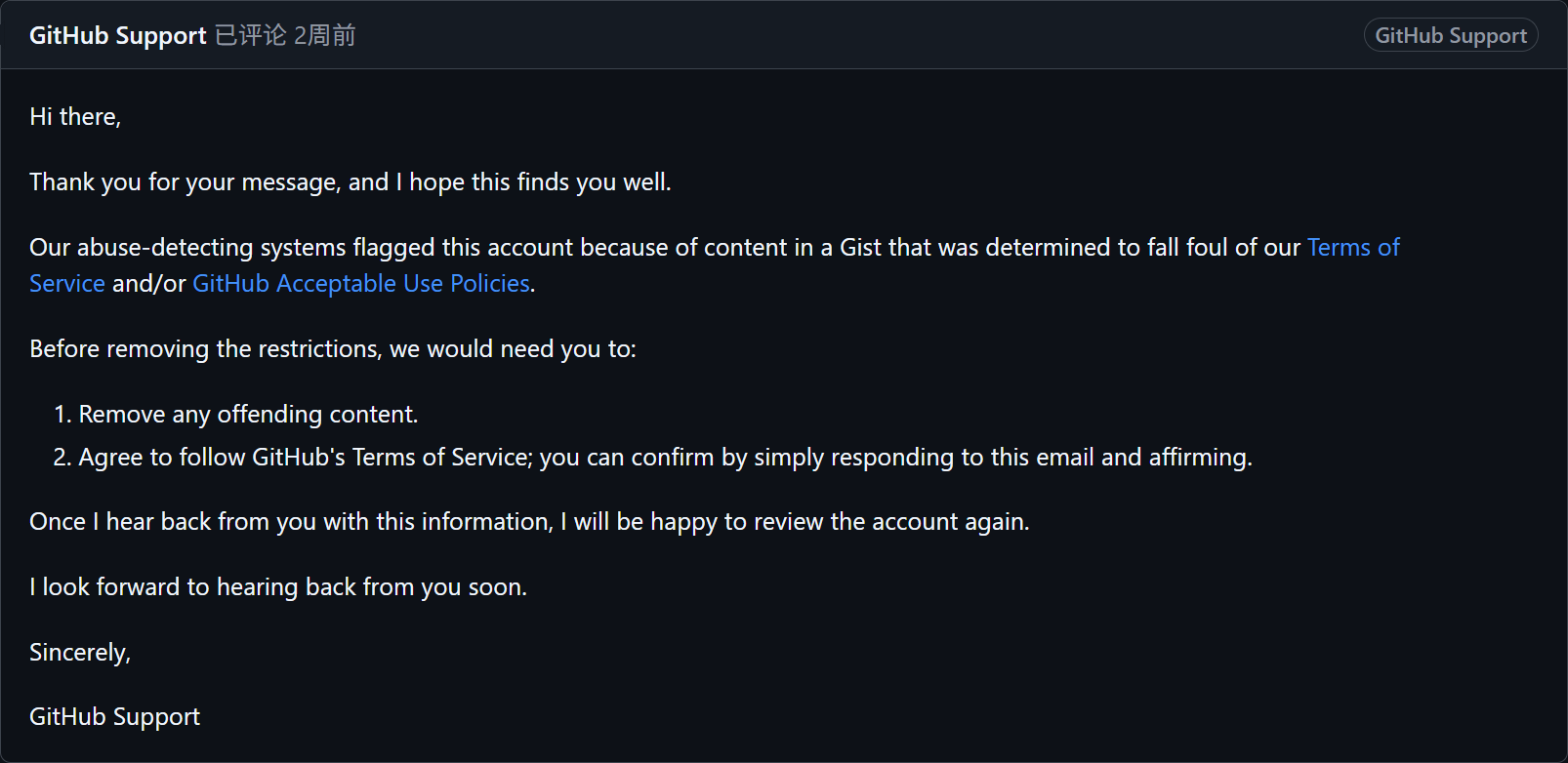The width and height of the screenshot is (1568, 763).
Task: Click the '已评论' text in header
Action: pyautogui.click(x=251, y=35)
